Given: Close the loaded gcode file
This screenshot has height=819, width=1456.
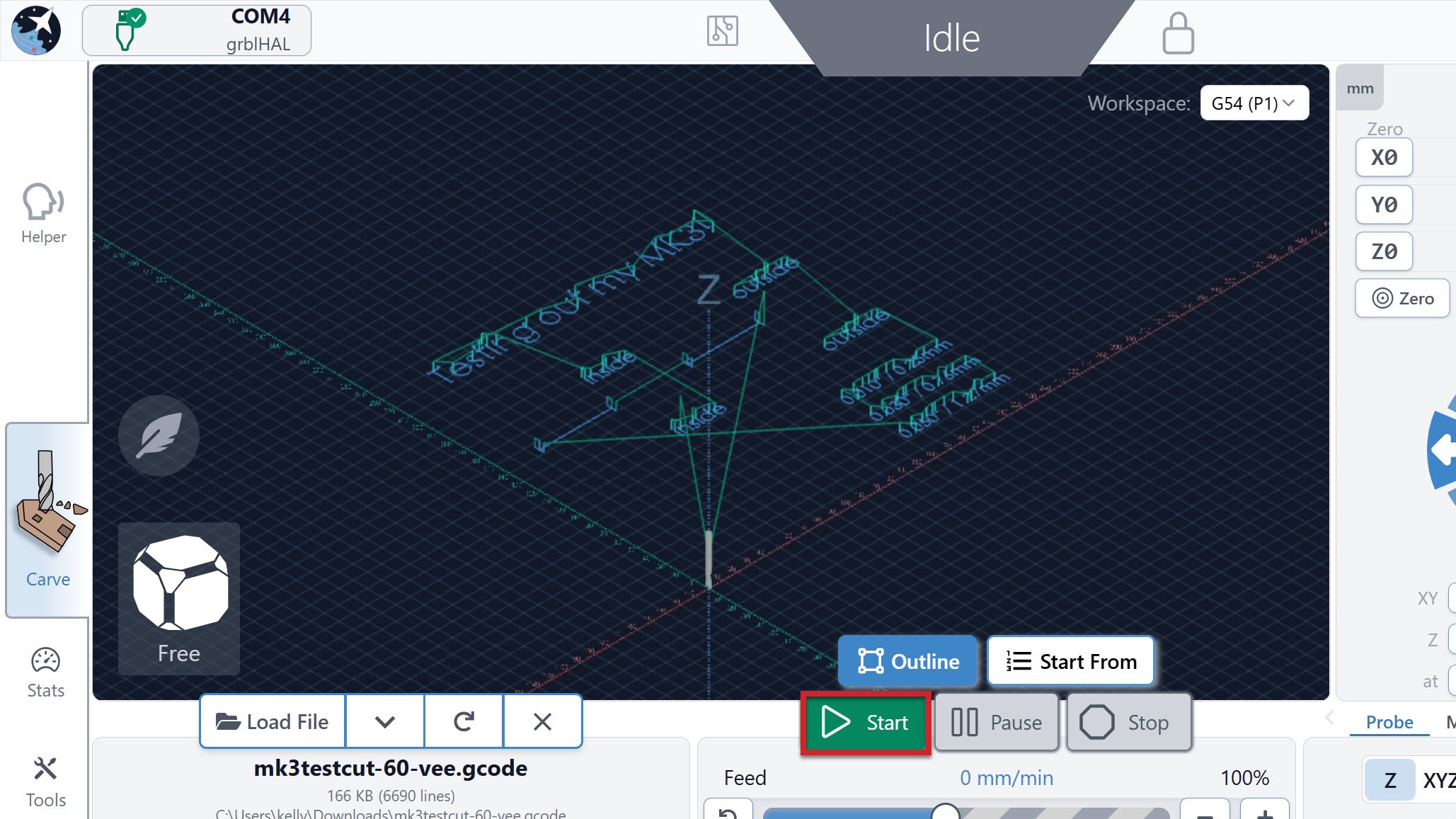Looking at the screenshot, I should [x=542, y=721].
